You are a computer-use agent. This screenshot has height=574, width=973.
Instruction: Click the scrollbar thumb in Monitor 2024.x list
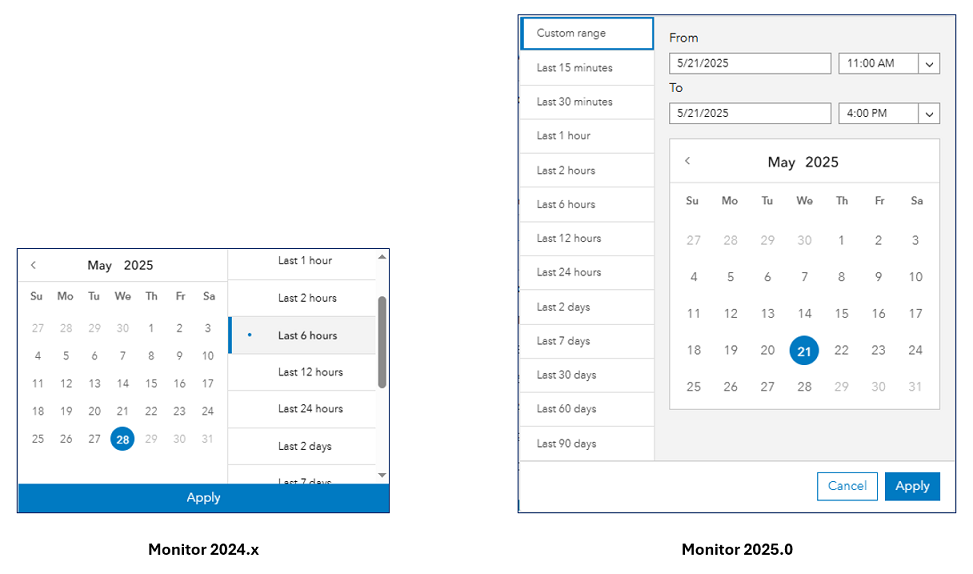[382, 342]
